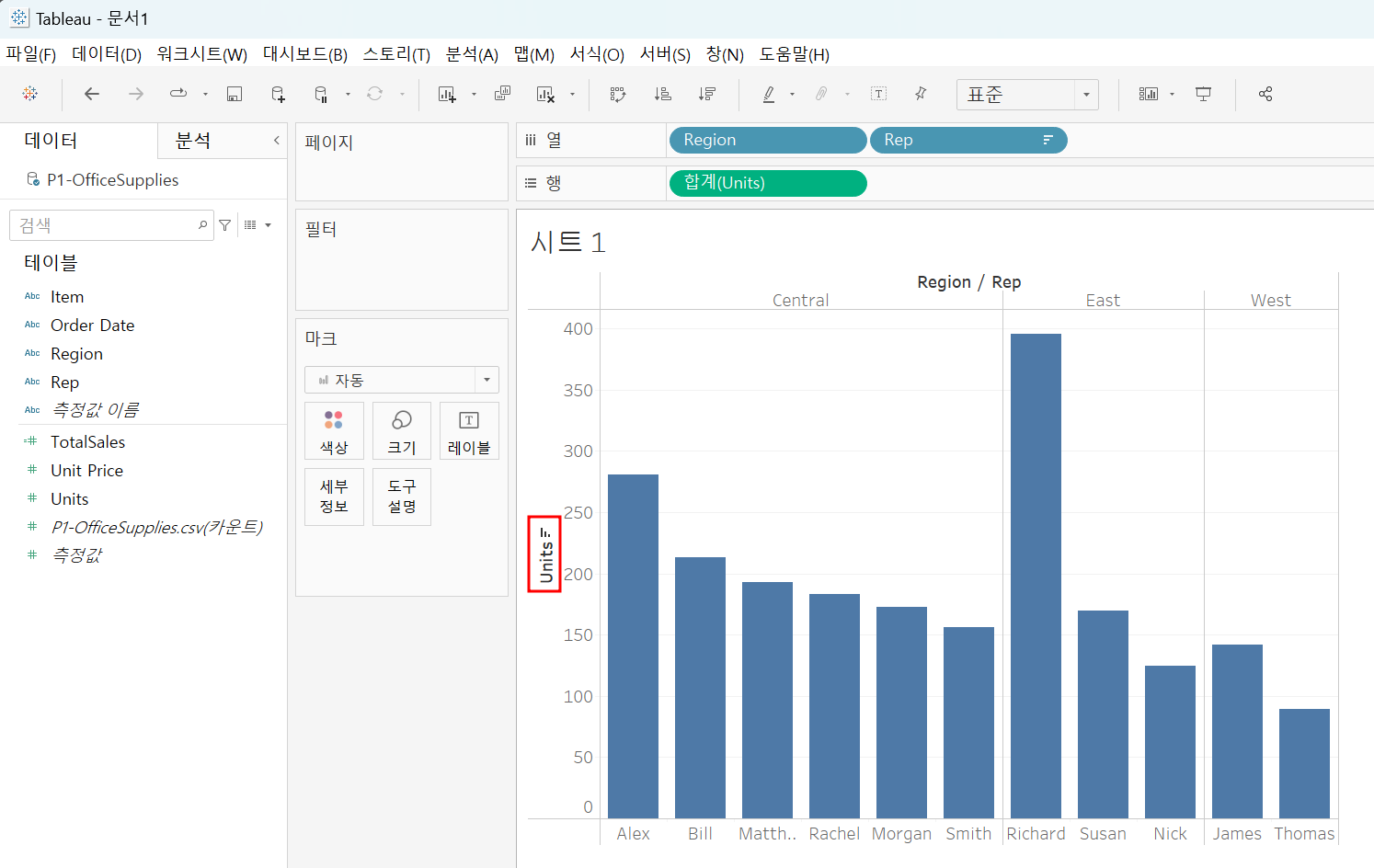Image resolution: width=1374 pixels, height=868 pixels.
Task: Sort bars descending from toolbar
Action: [x=706, y=94]
